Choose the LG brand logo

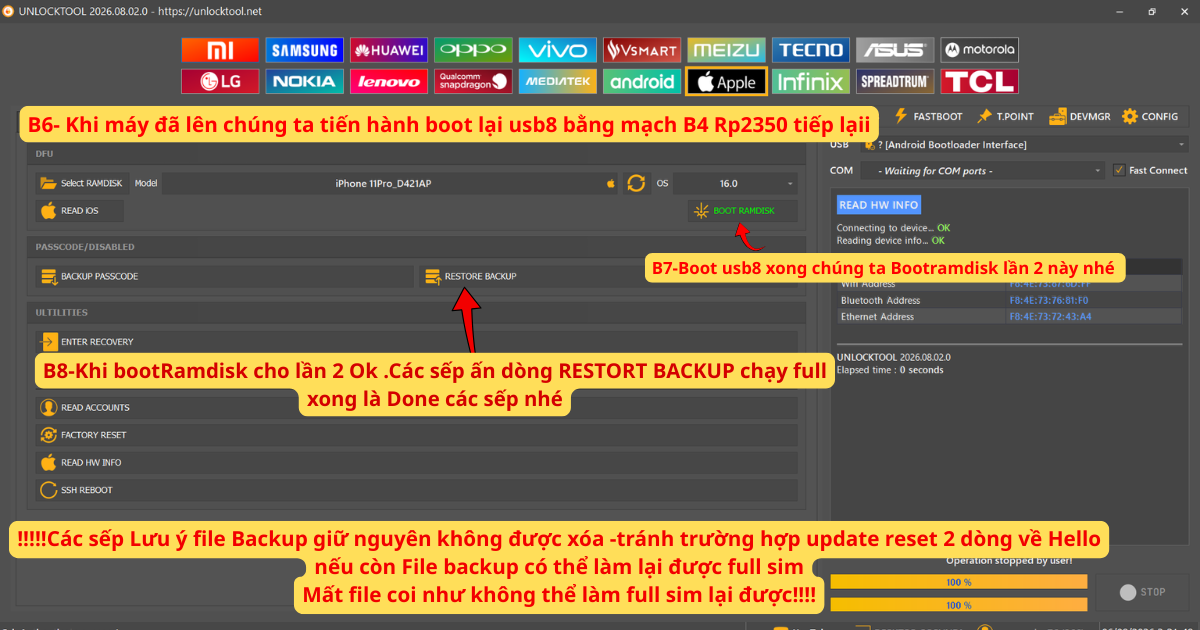tap(220, 81)
